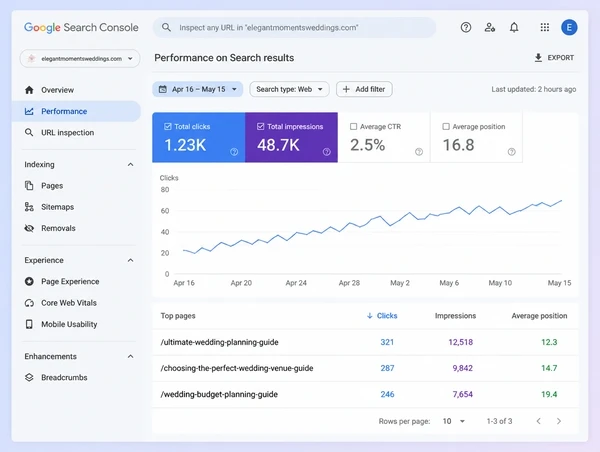This screenshot has height=452, width=600.
Task: Click the Overview home icon
Action: pyautogui.click(x=29, y=90)
